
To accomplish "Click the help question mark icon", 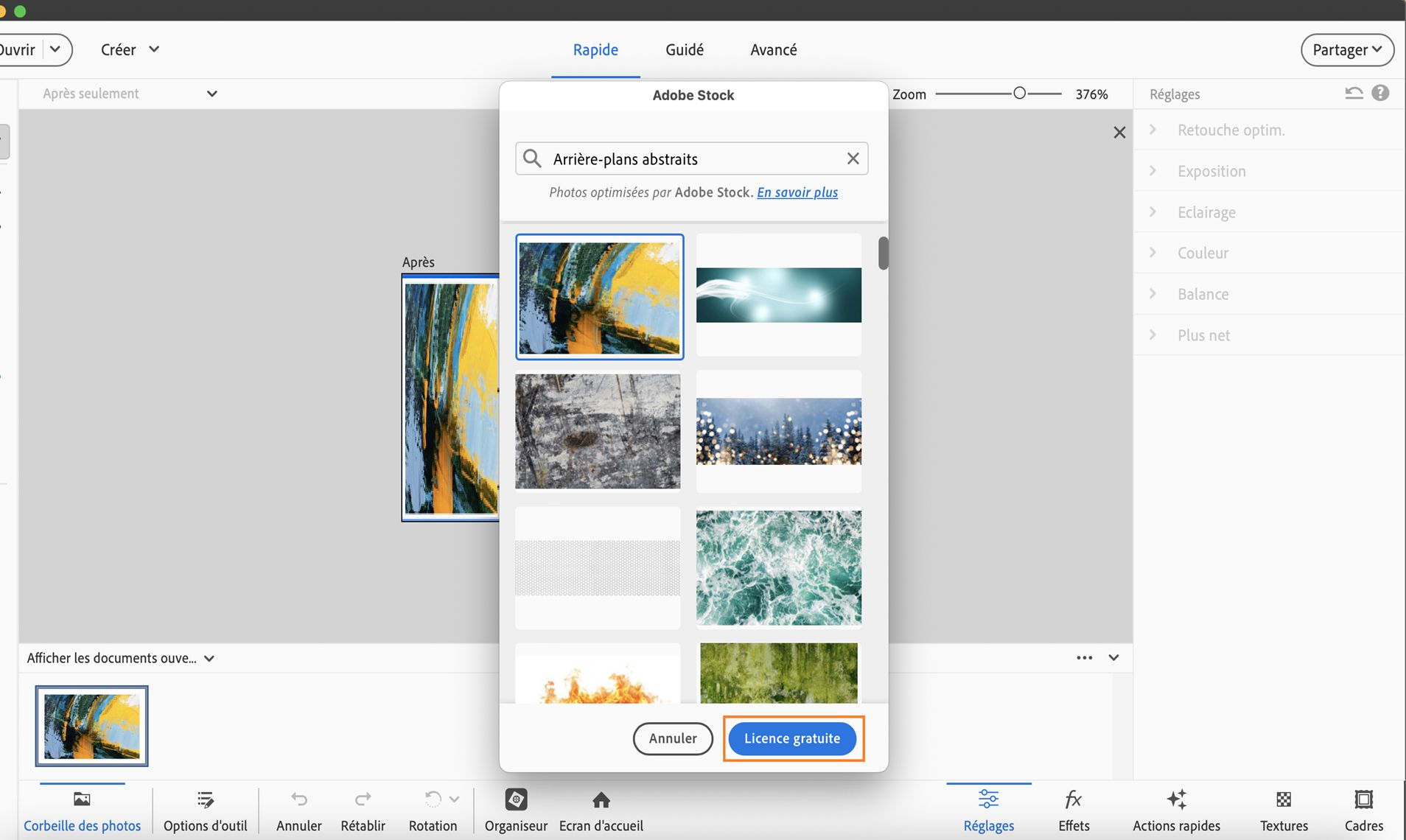I will (1380, 93).
